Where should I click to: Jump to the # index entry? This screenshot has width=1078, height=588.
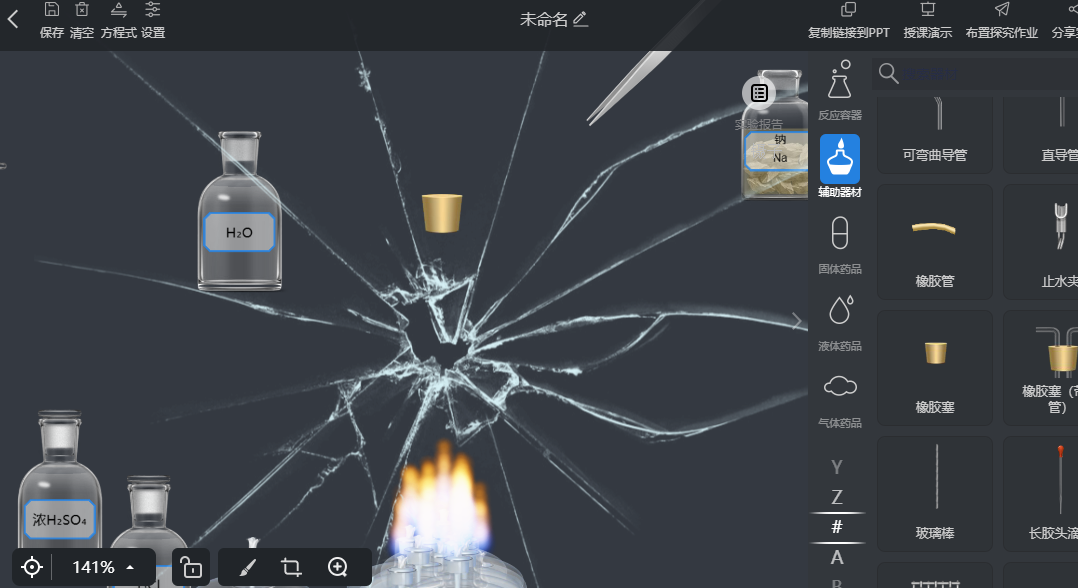point(837,527)
